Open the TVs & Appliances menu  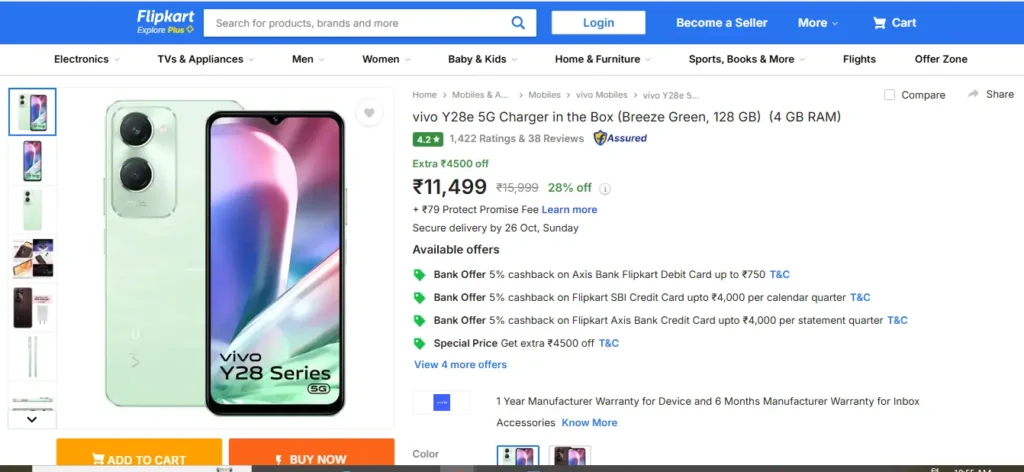click(205, 59)
